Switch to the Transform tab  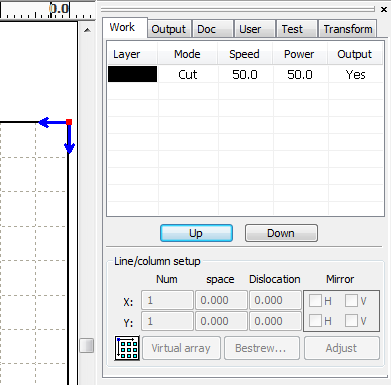point(348,29)
